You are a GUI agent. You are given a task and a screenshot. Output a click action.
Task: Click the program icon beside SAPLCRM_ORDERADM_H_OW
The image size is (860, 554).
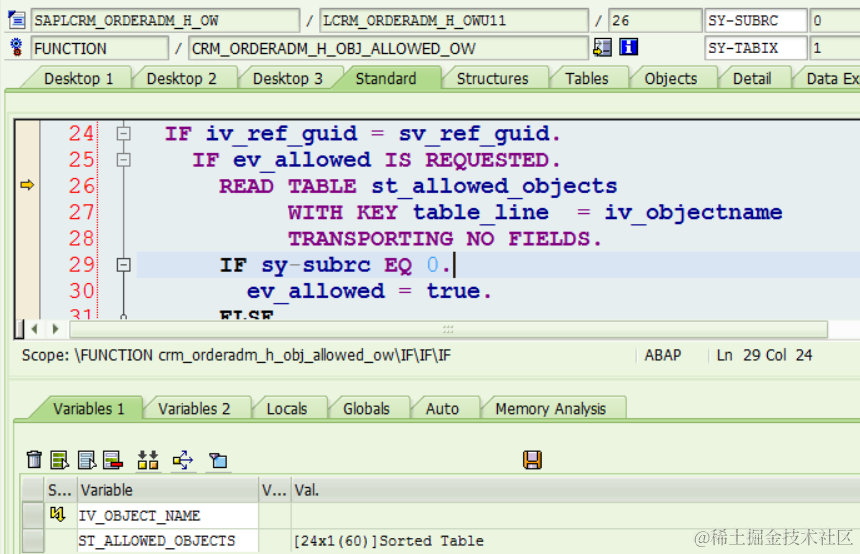click(x=17, y=20)
